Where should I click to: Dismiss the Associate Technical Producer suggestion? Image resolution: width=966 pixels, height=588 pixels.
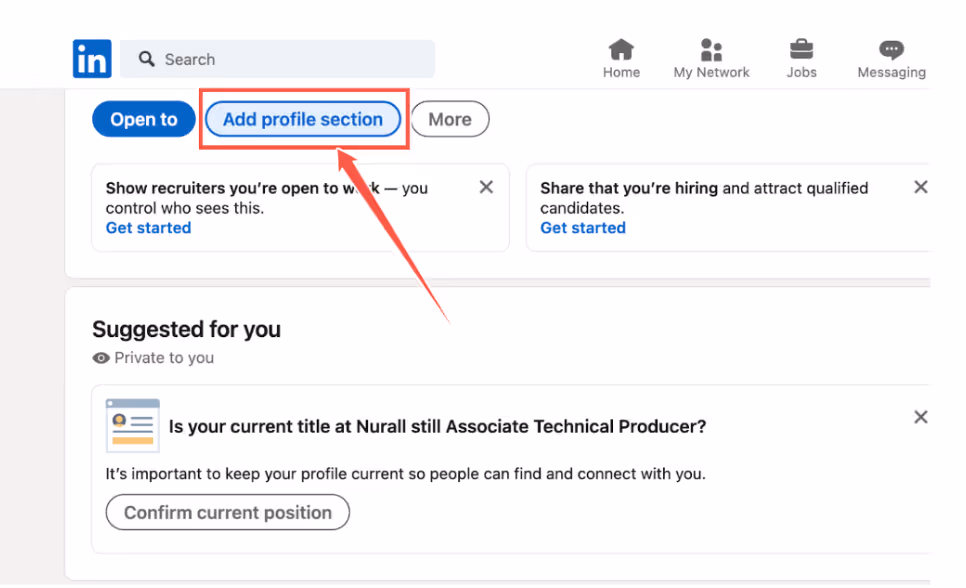(x=920, y=417)
